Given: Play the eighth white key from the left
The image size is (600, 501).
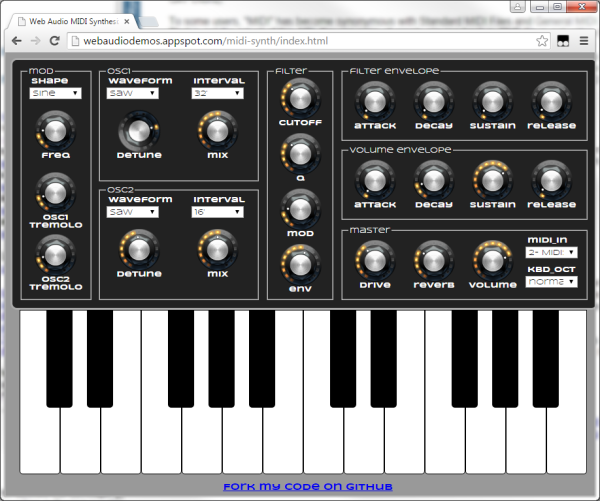Looking at the screenshot, I should coord(323,440).
